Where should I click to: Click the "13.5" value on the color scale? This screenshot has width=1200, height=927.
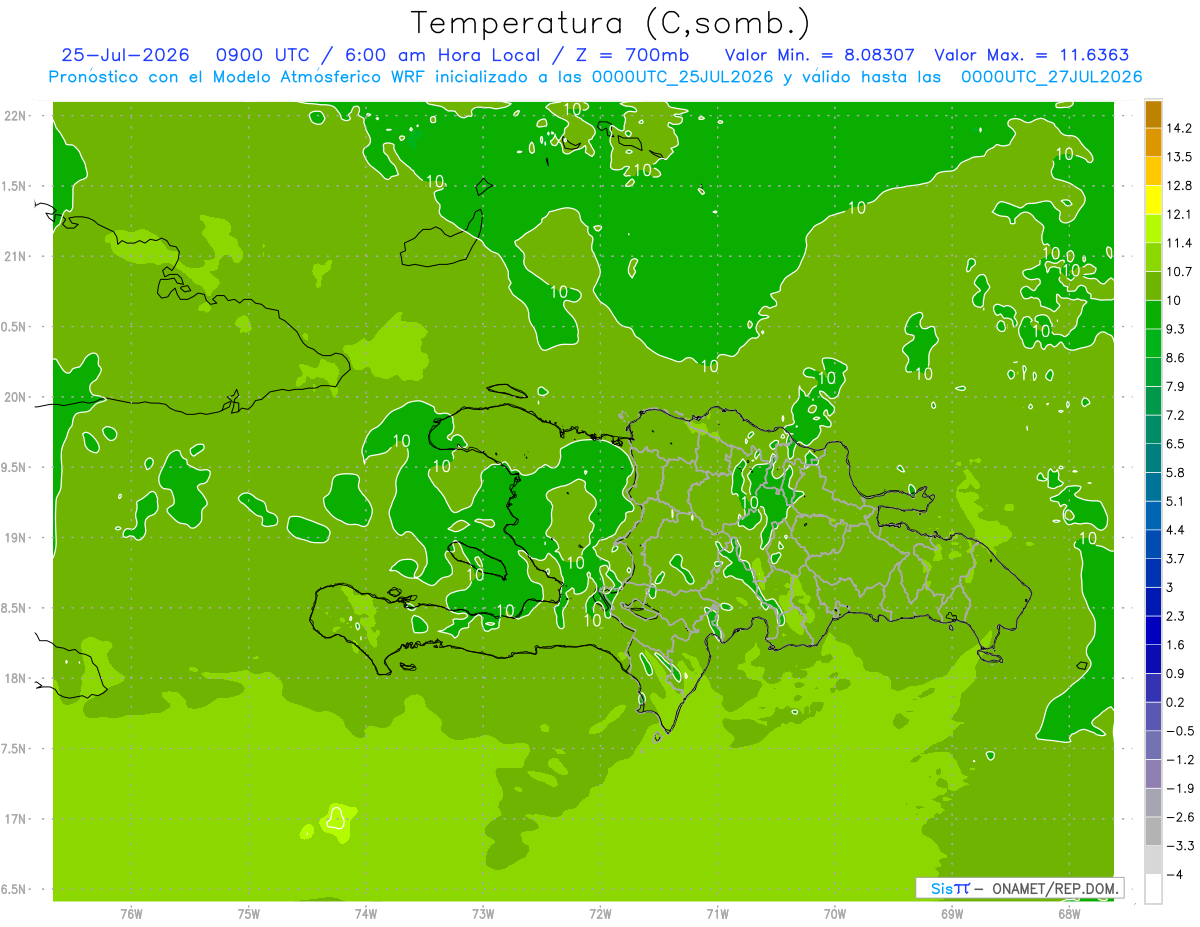click(x=1180, y=157)
